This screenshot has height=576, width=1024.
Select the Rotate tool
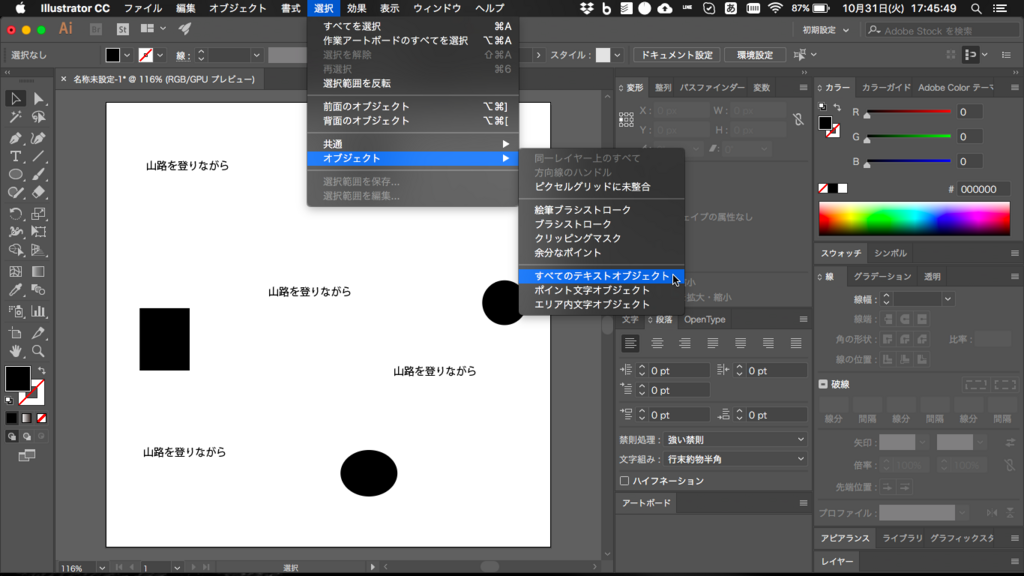point(16,213)
